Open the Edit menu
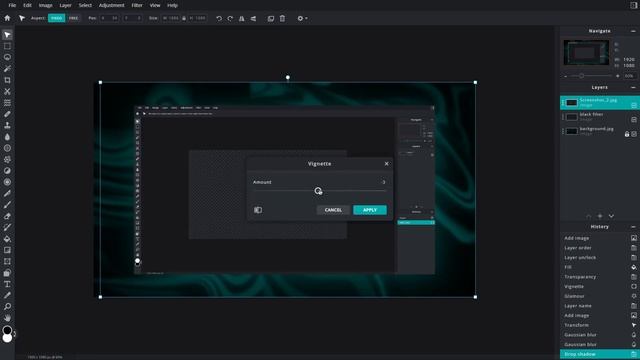 click(x=27, y=5)
